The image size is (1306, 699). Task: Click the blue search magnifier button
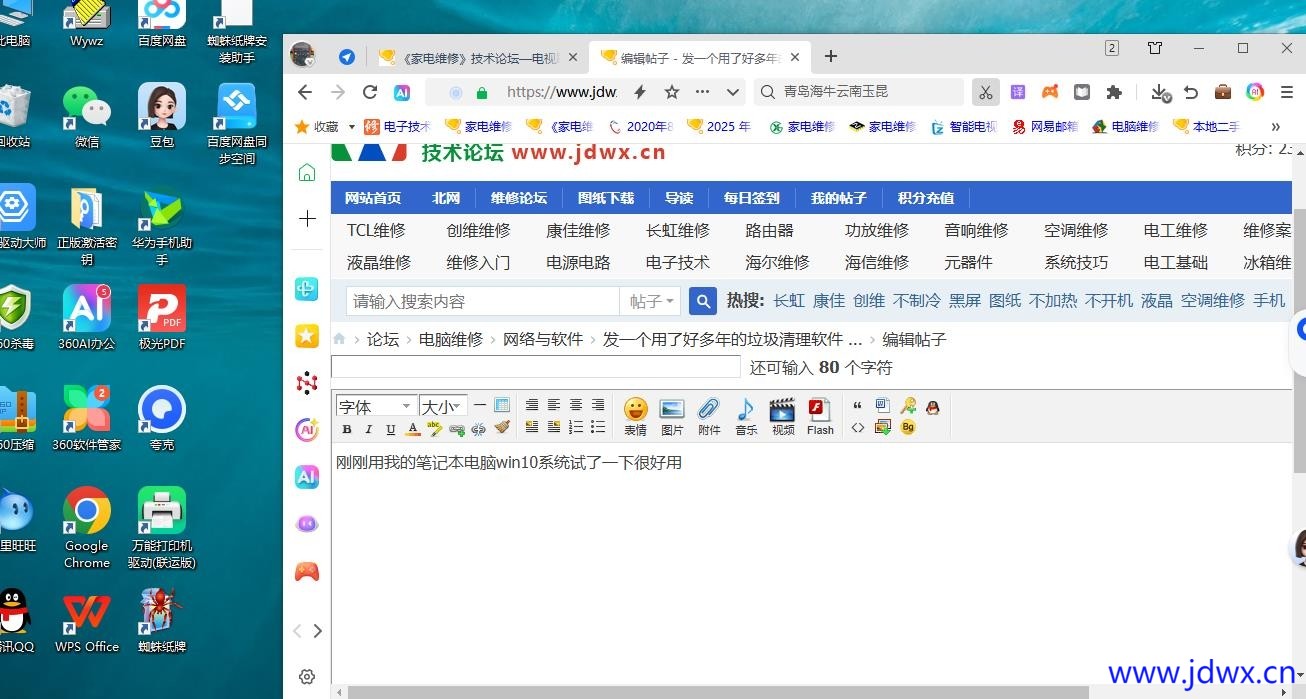pyautogui.click(x=703, y=301)
